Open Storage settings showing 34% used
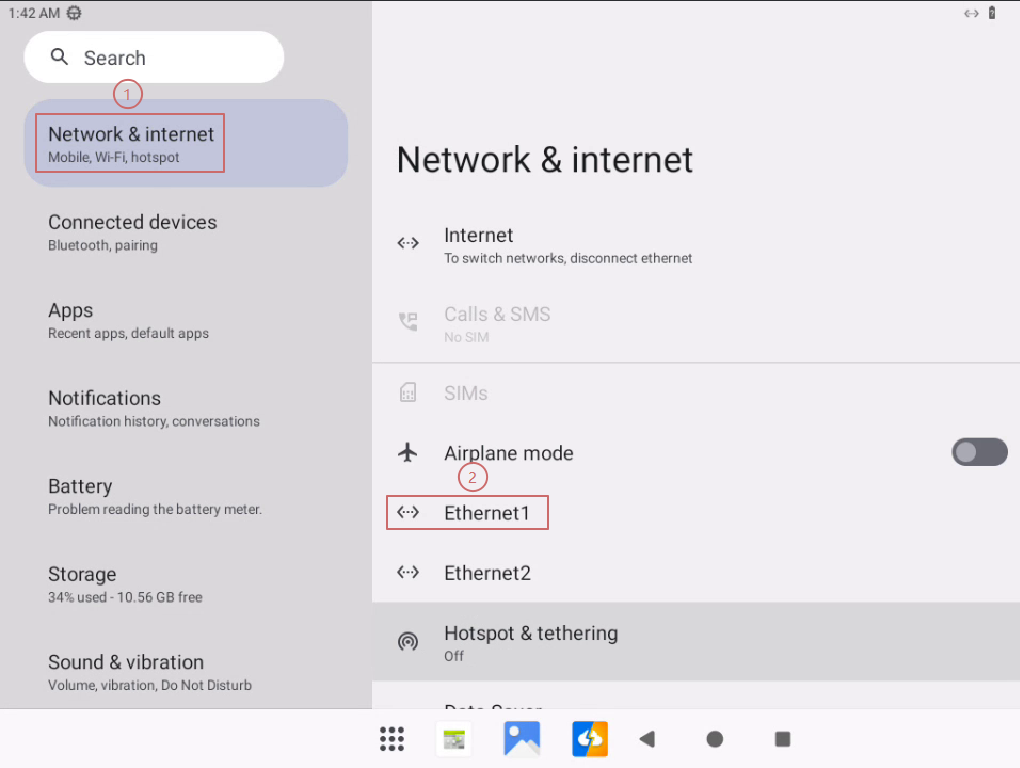The width and height of the screenshot is (1020, 768). [x=125, y=584]
